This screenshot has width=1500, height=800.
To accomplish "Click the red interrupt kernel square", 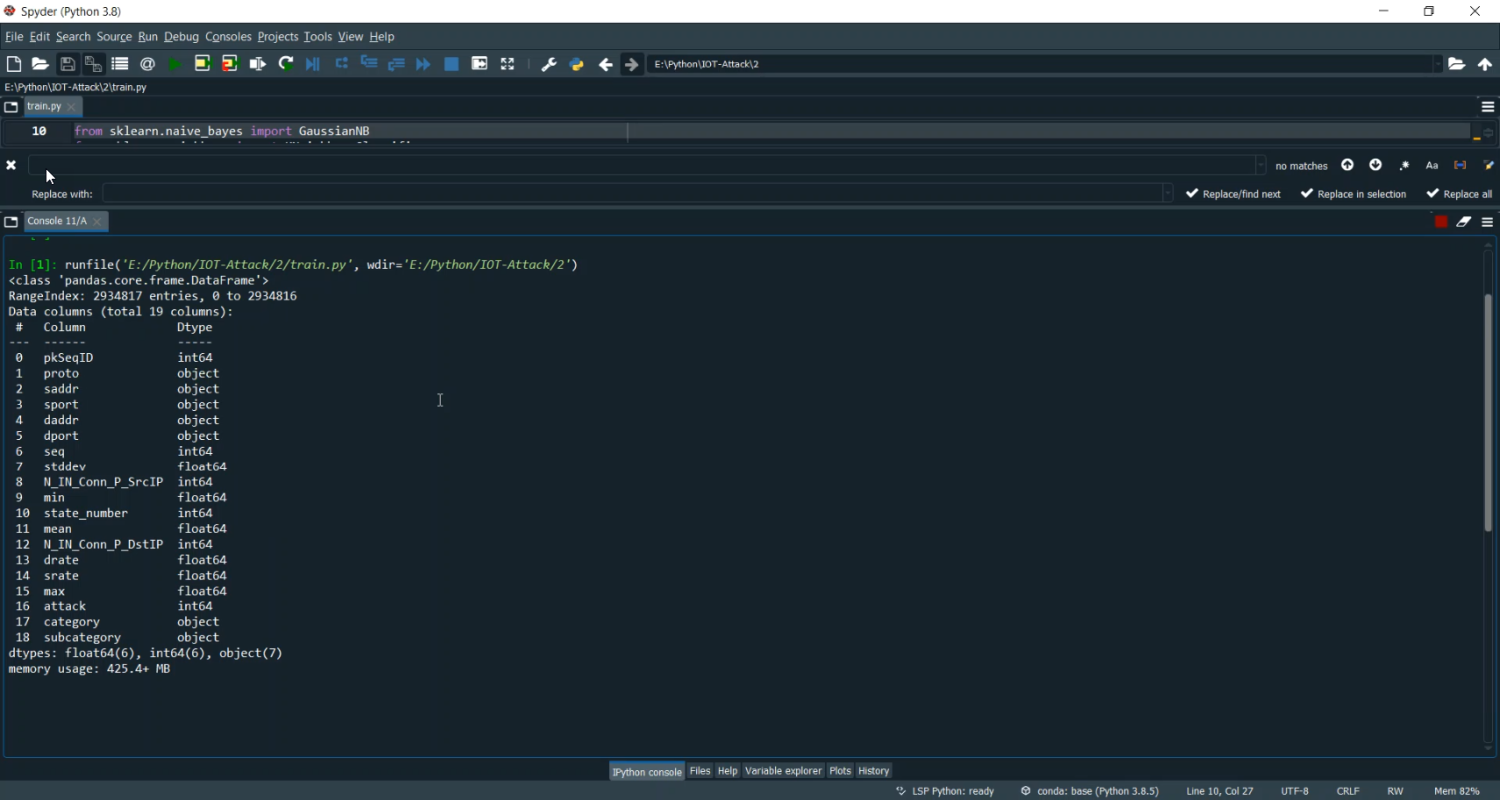I will point(1441,222).
